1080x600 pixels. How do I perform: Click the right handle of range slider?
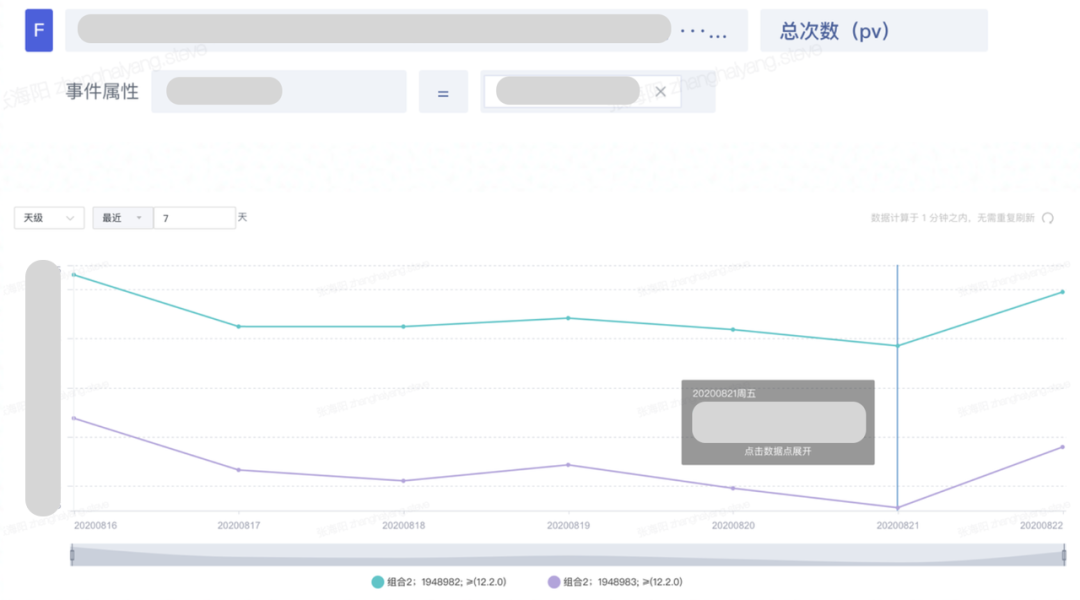1063,555
